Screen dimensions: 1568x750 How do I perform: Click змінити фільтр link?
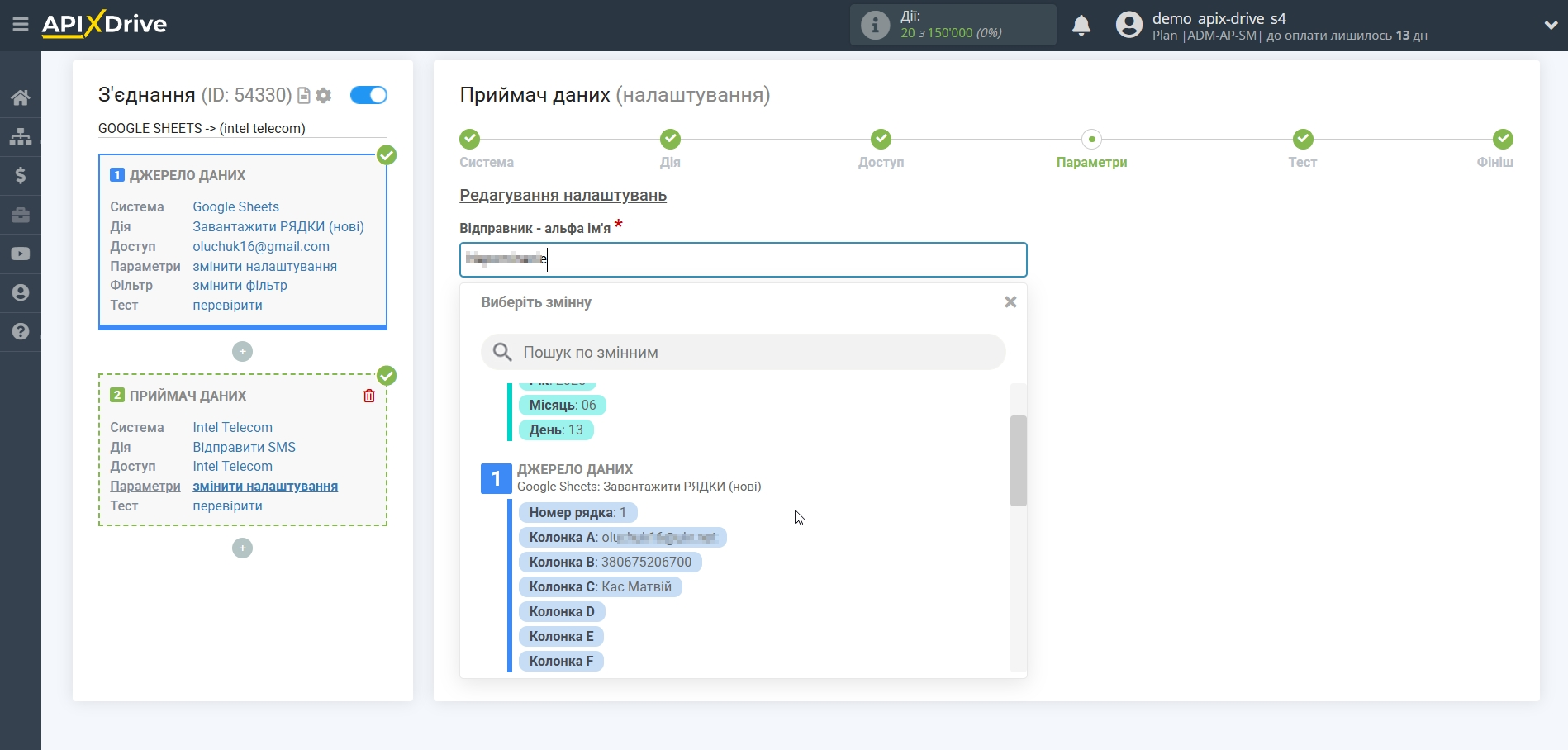(x=240, y=285)
